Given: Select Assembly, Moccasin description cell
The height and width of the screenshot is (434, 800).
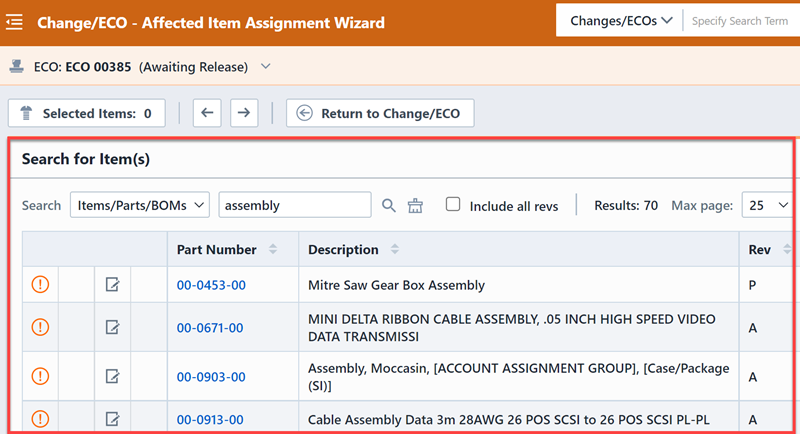Looking at the screenshot, I should pyautogui.click(x=518, y=376).
